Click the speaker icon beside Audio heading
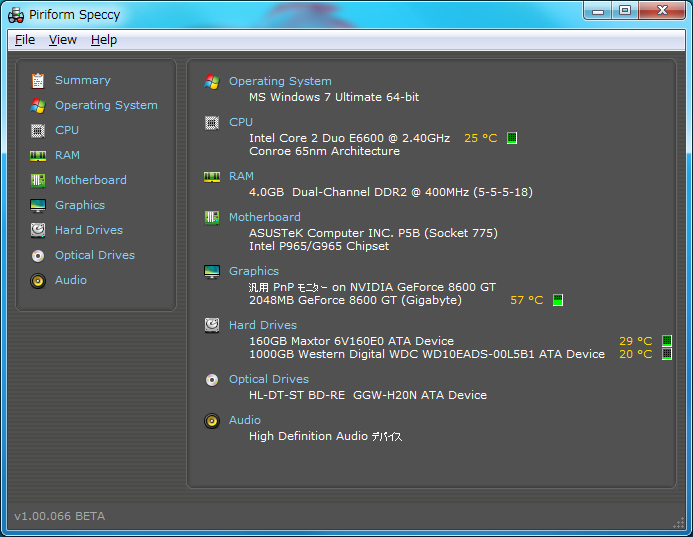 pyautogui.click(x=212, y=421)
